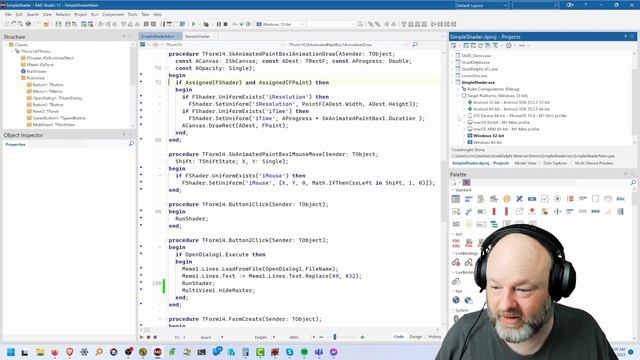Open the Model View tab
This screenshot has width=640, height=360.
(x=525, y=163)
